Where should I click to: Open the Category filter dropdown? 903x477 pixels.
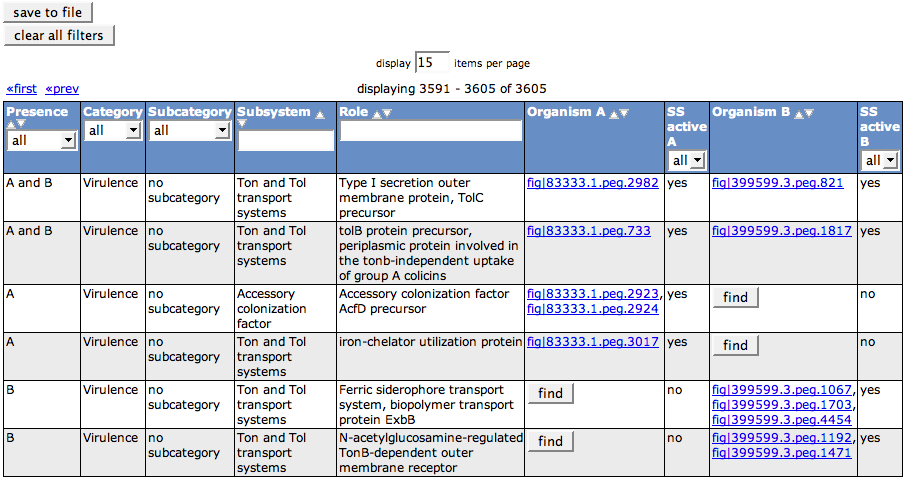[113, 131]
